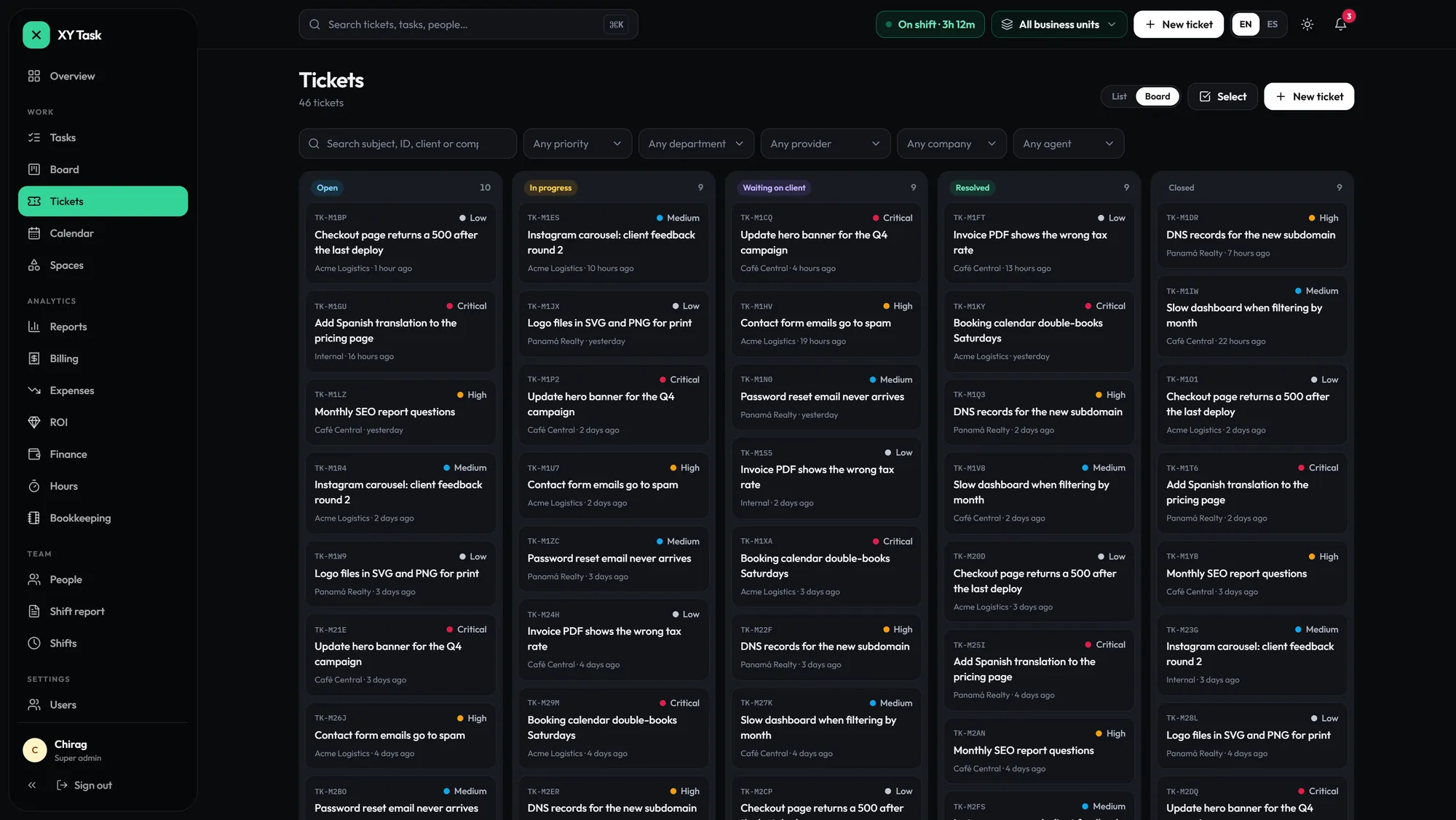Expand the Any priority dropdown

coord(577,143)
